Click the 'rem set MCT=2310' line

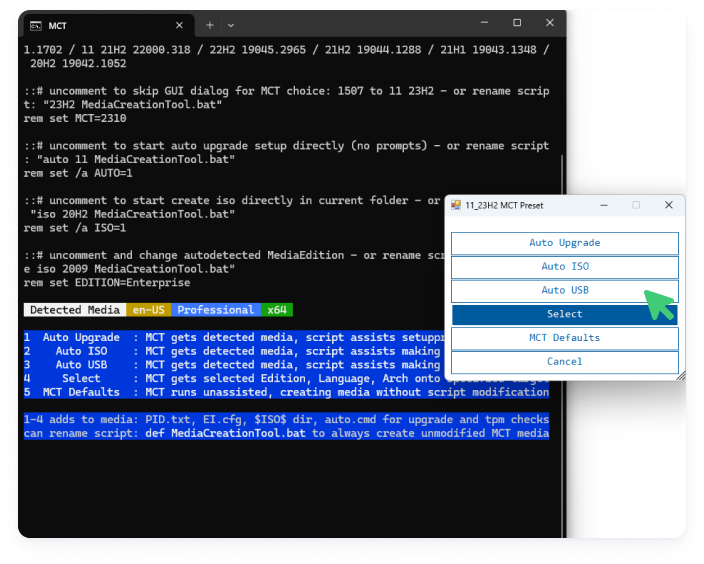[75, 119]
